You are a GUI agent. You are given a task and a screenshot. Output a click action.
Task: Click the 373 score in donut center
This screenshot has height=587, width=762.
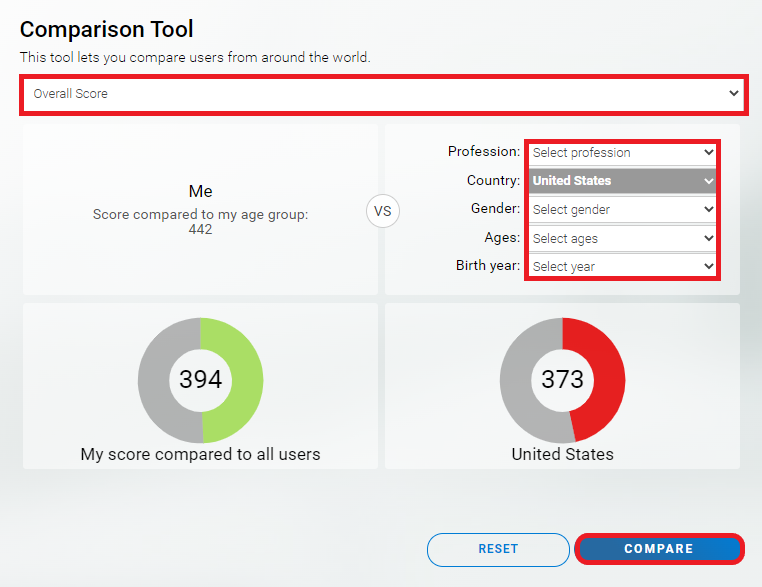(562, 380)
